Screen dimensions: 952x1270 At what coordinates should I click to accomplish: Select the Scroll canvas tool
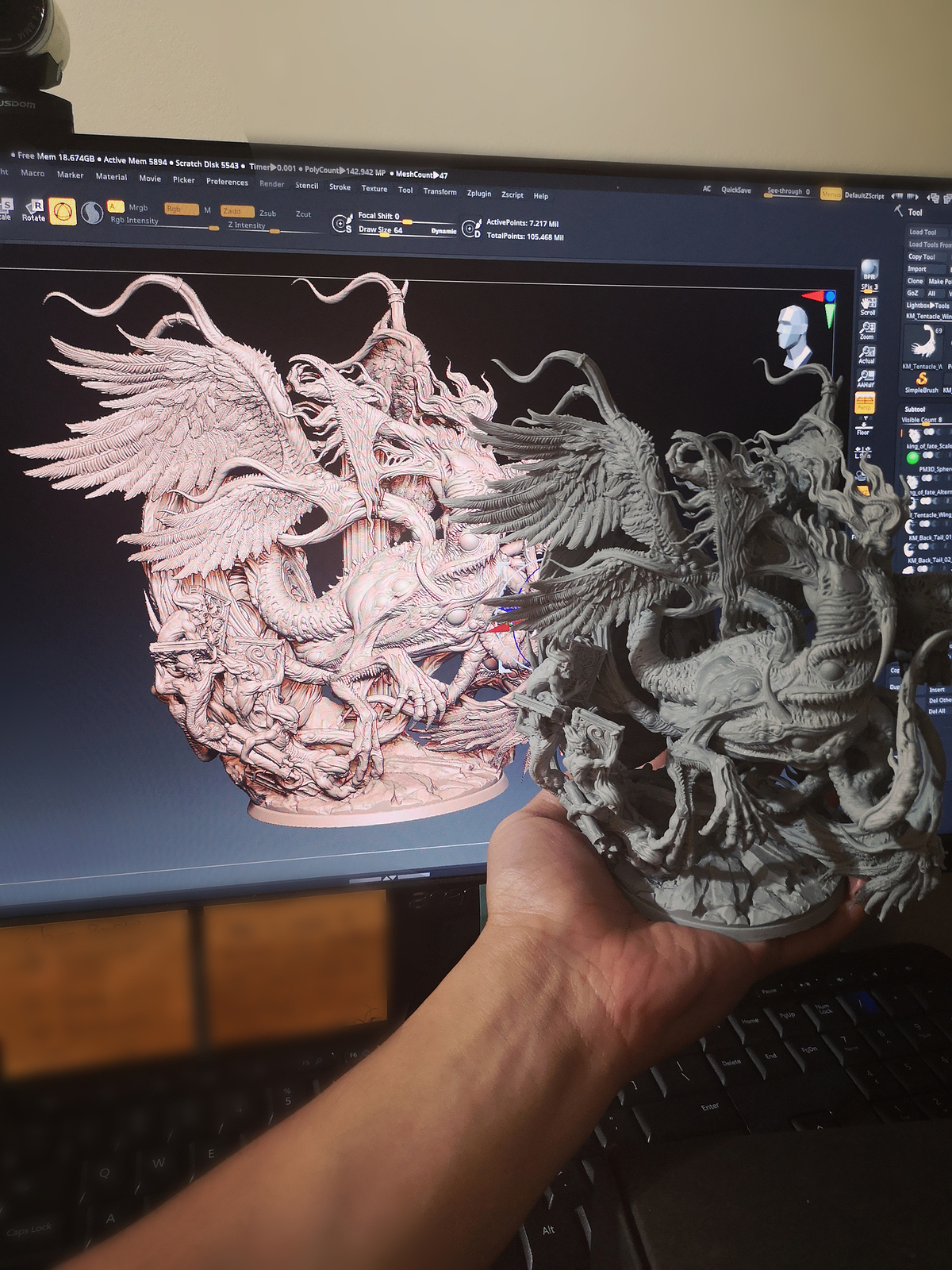pyautogui.click(x=868, y=306)
